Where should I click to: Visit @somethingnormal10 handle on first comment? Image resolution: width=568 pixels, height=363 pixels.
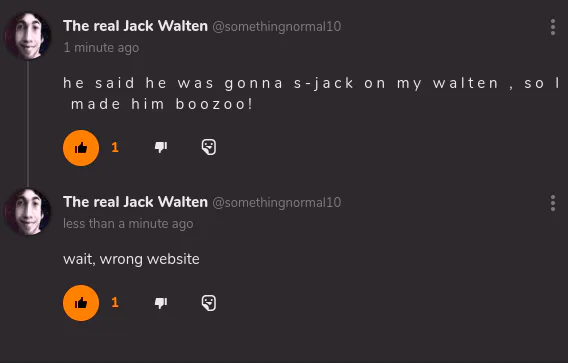277,27
